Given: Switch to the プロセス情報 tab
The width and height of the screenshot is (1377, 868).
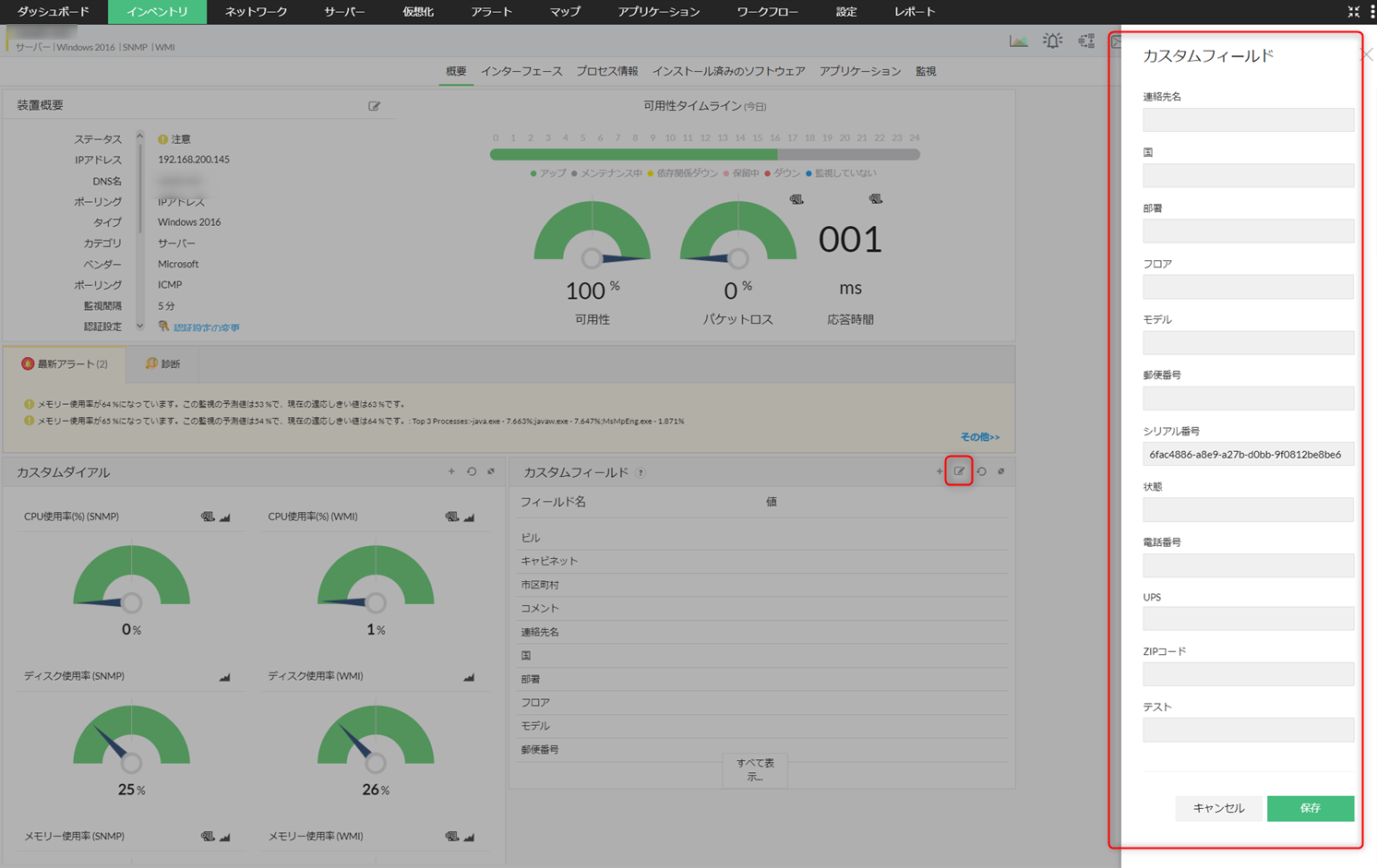Looking at the screenshot, I should (x=607, y=71).
